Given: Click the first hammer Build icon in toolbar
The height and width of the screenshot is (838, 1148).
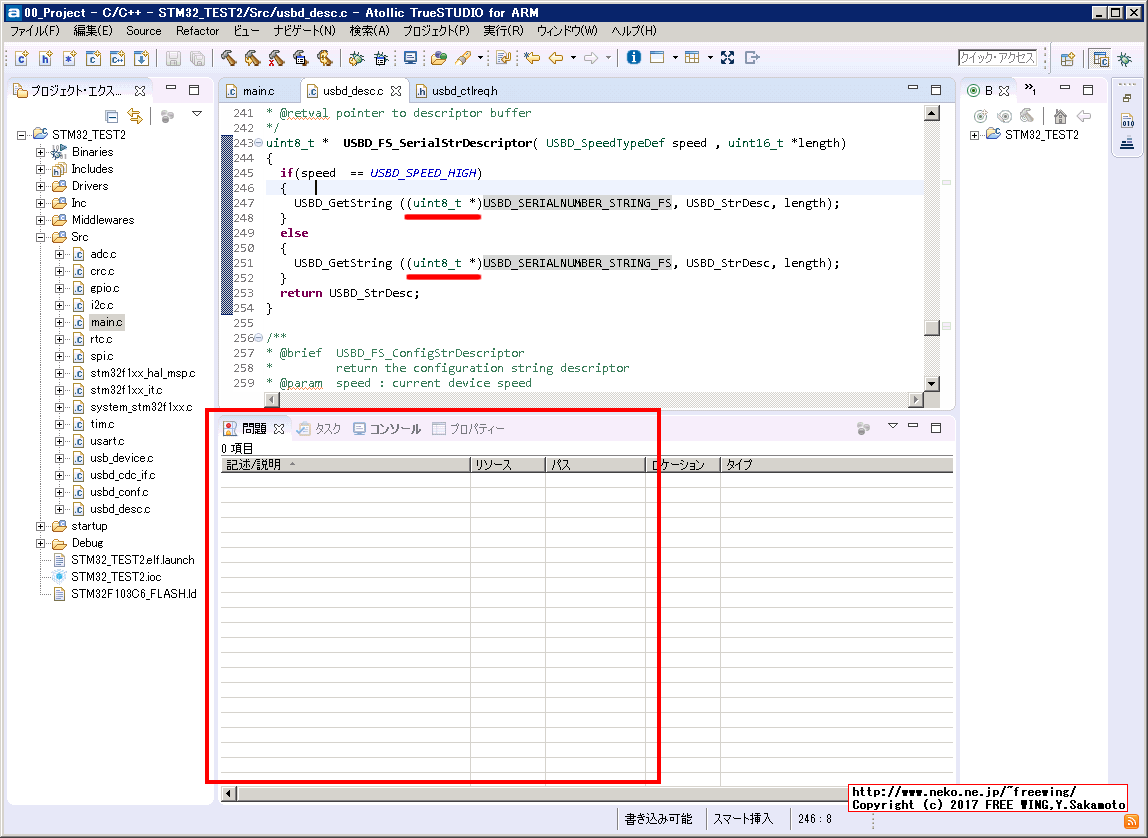Looking at the screenshot, I should (229, 58).
